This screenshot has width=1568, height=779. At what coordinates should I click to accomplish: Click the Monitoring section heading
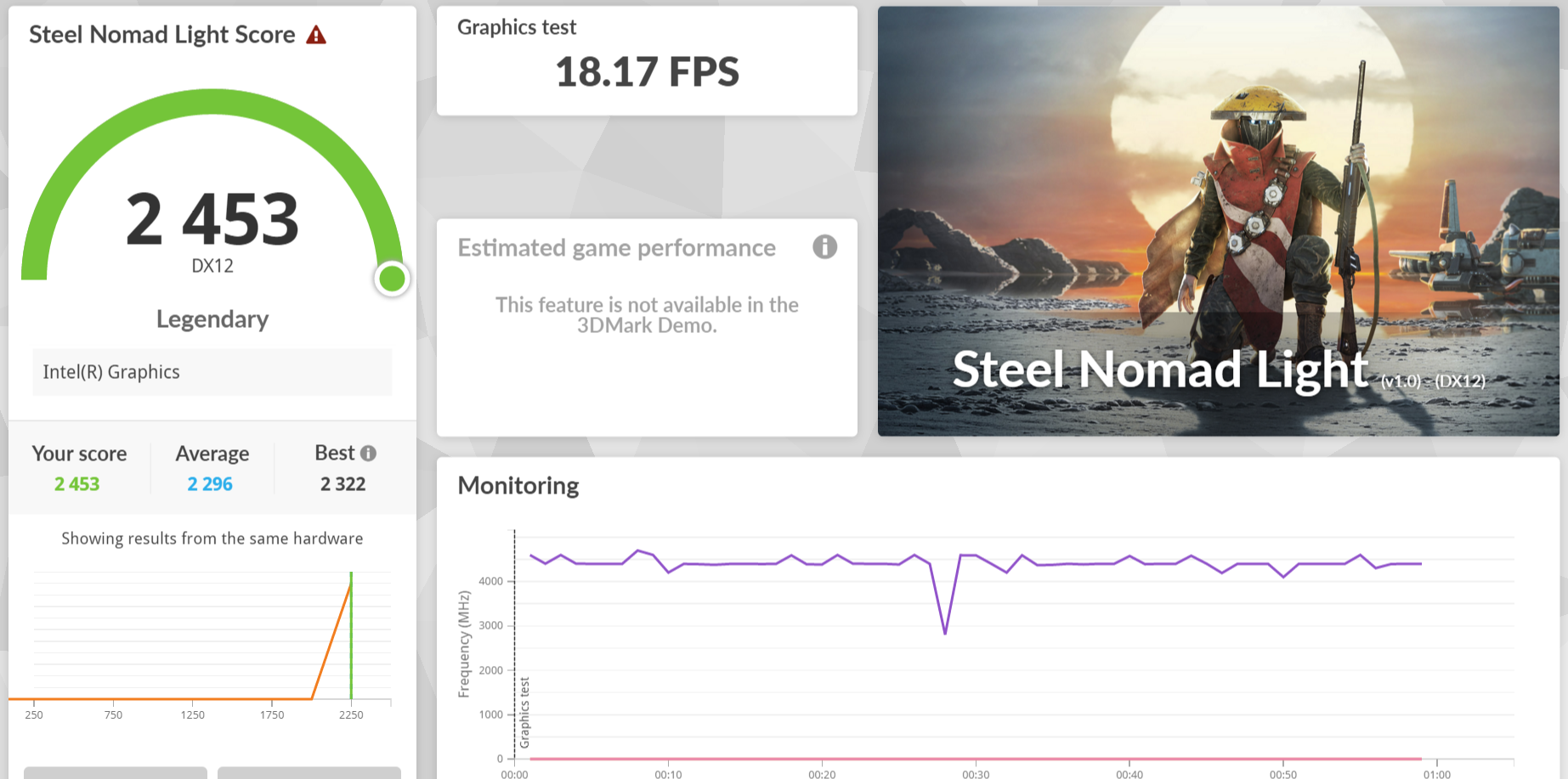point(518,486)
